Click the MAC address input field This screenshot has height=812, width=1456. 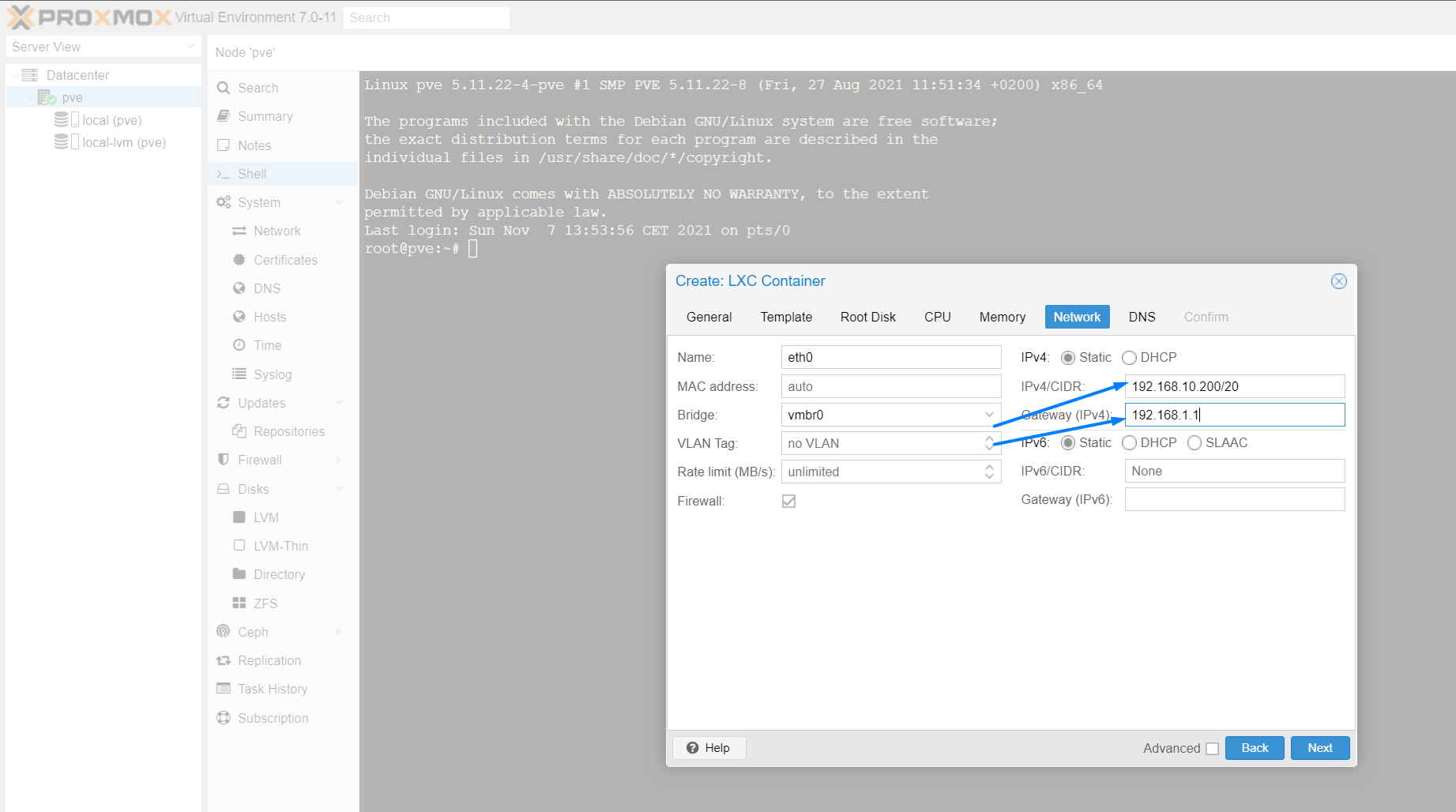890,386
